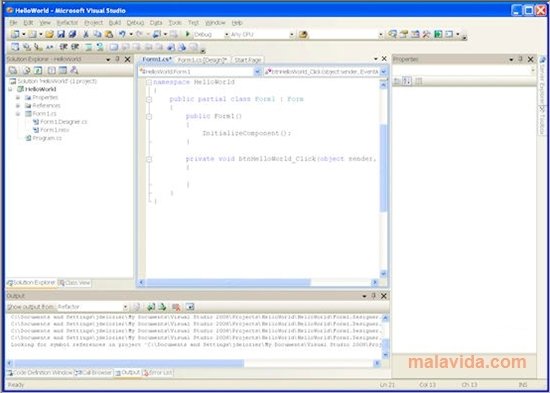This screenshot has height=393, width=550.
Task: Expand the References node in Solution Explorer
Action: (x=18, y=106)
